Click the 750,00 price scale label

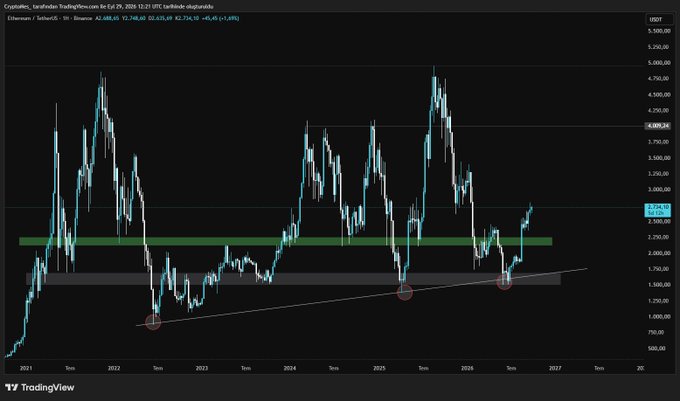click(x=657, y=332)
